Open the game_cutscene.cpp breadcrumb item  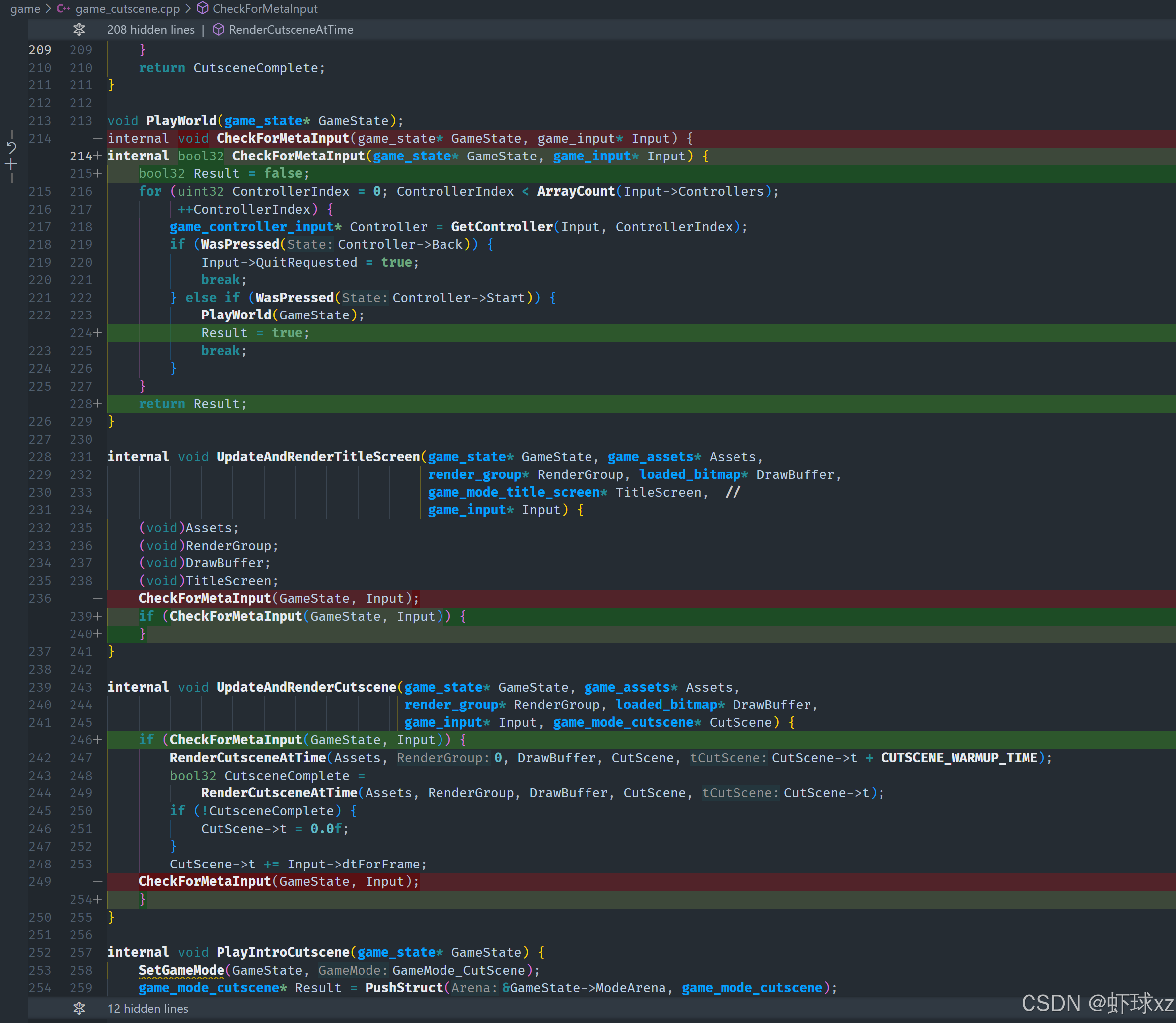click(127, 8)
